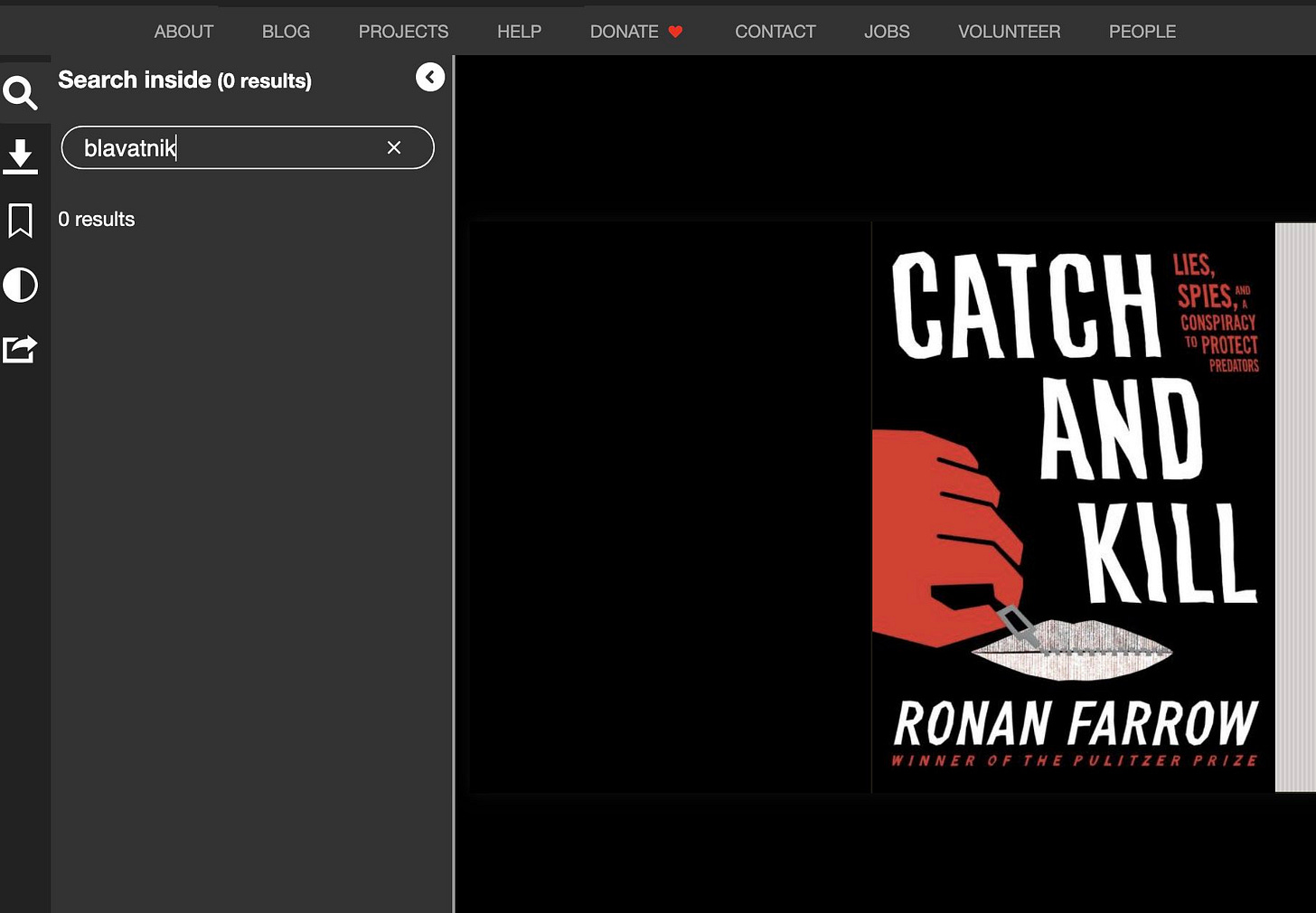This screenshot has width=1316, height=913.
Task: Collapse the Search inside side panel
Action: tap(430, 78)
